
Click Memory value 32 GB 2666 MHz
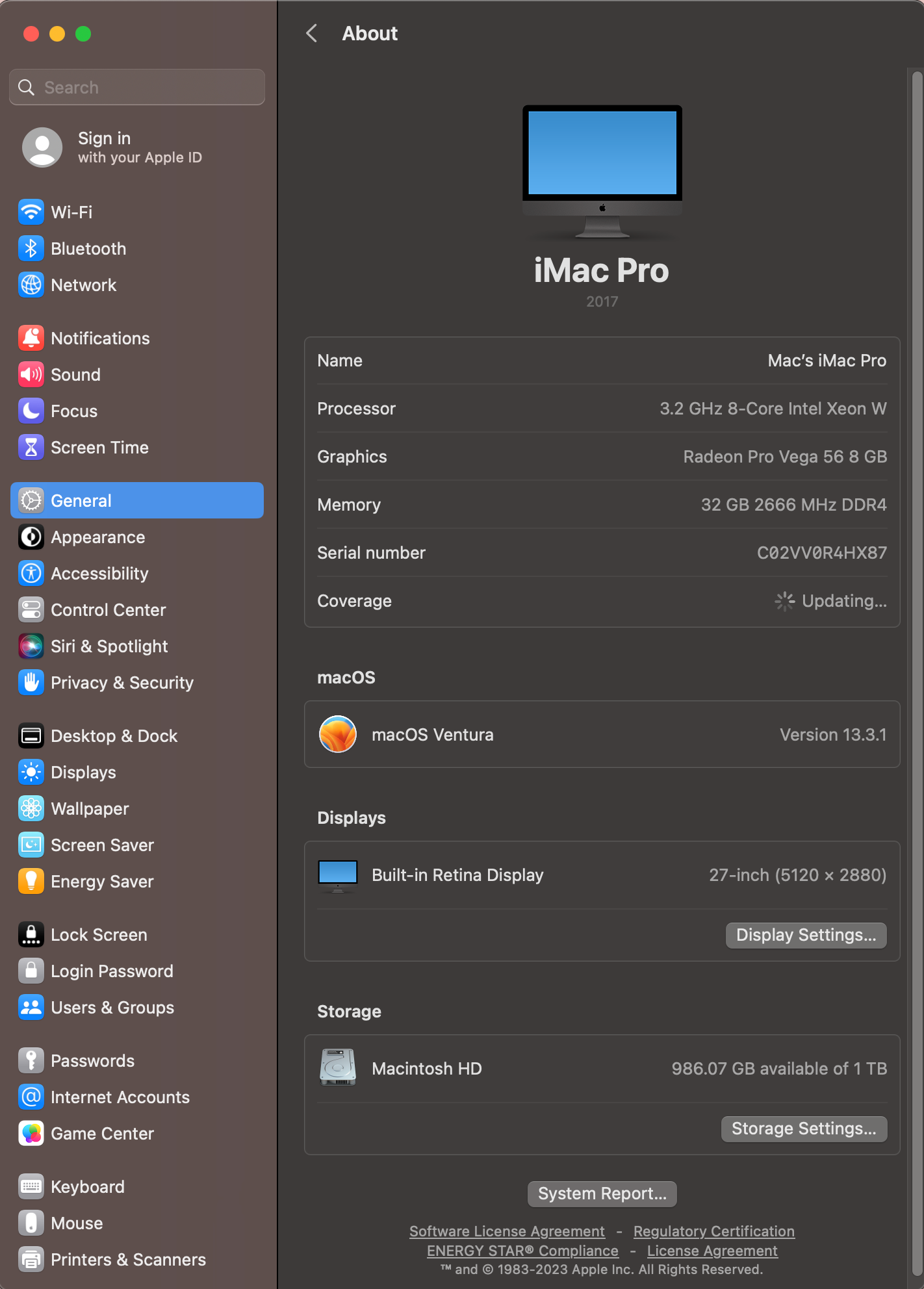click(x=793, y=505)
